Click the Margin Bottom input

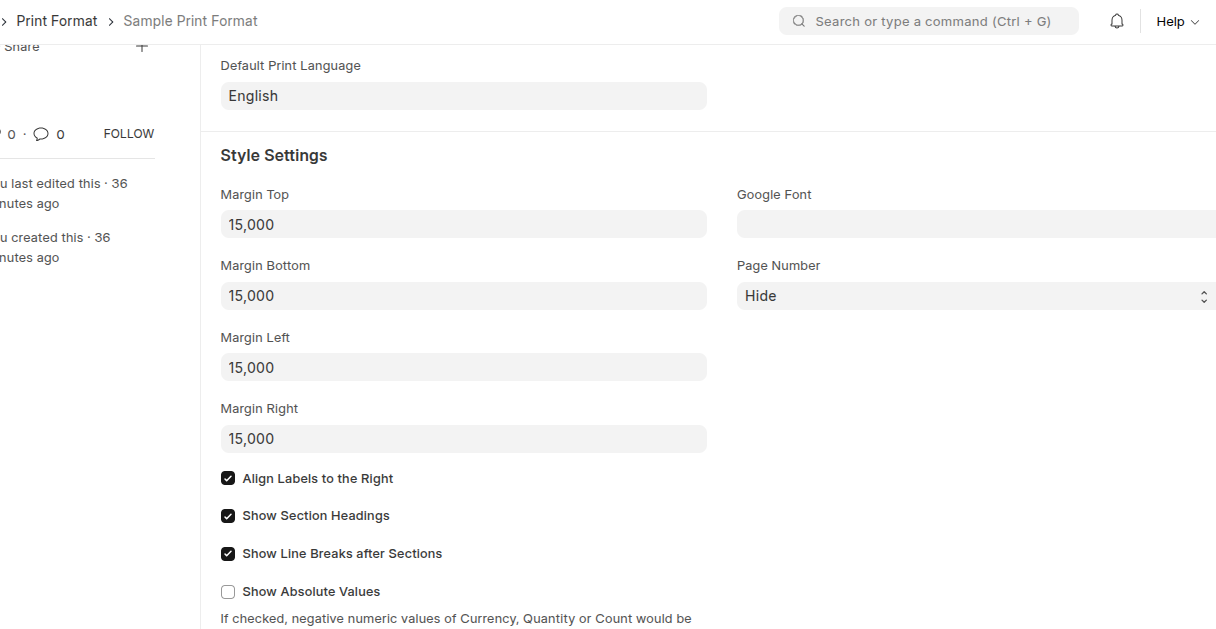pyautogui.click(x=463, y=296)
